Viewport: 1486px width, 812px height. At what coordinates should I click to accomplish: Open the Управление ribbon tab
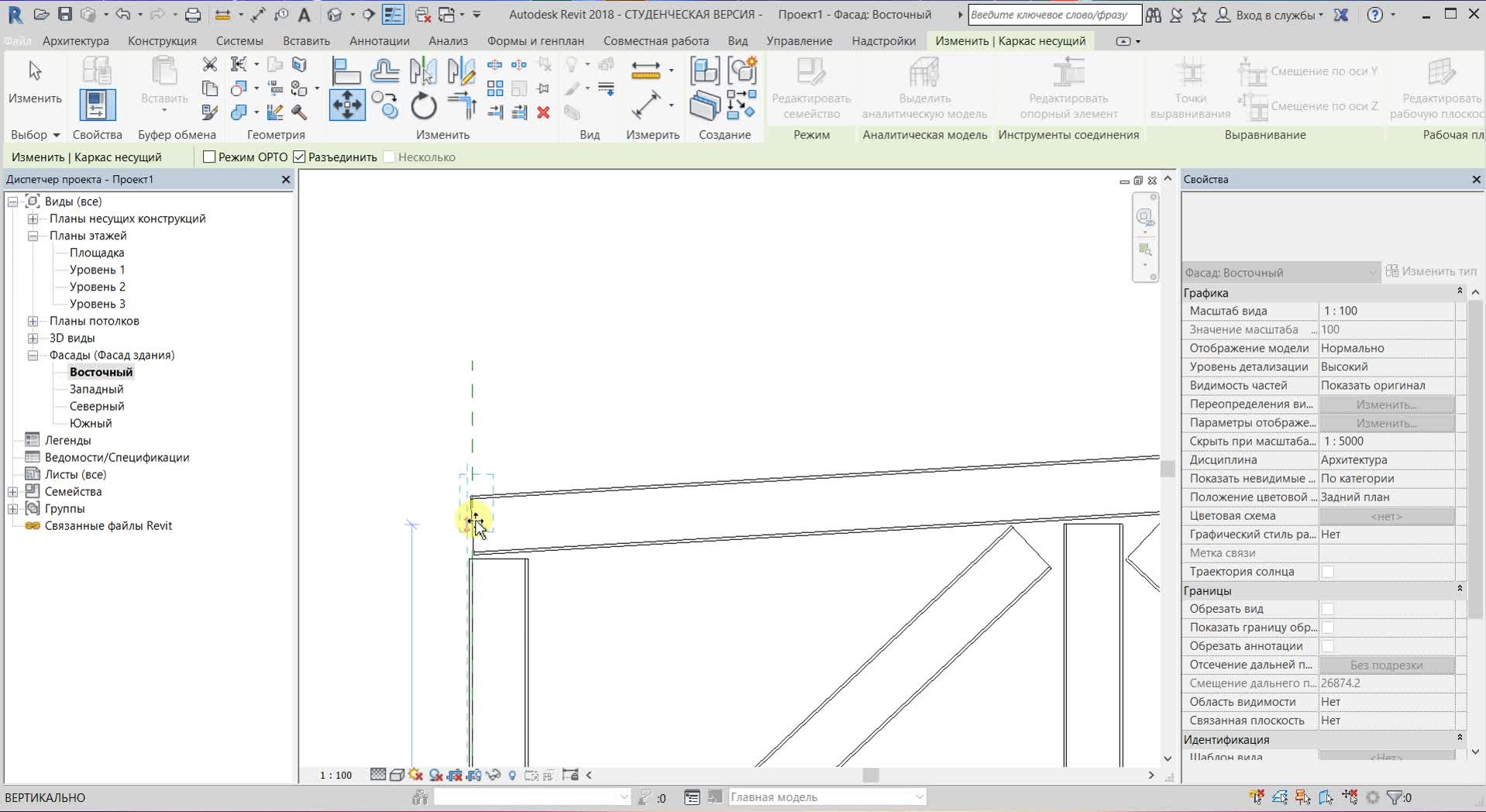click(800, 41)
